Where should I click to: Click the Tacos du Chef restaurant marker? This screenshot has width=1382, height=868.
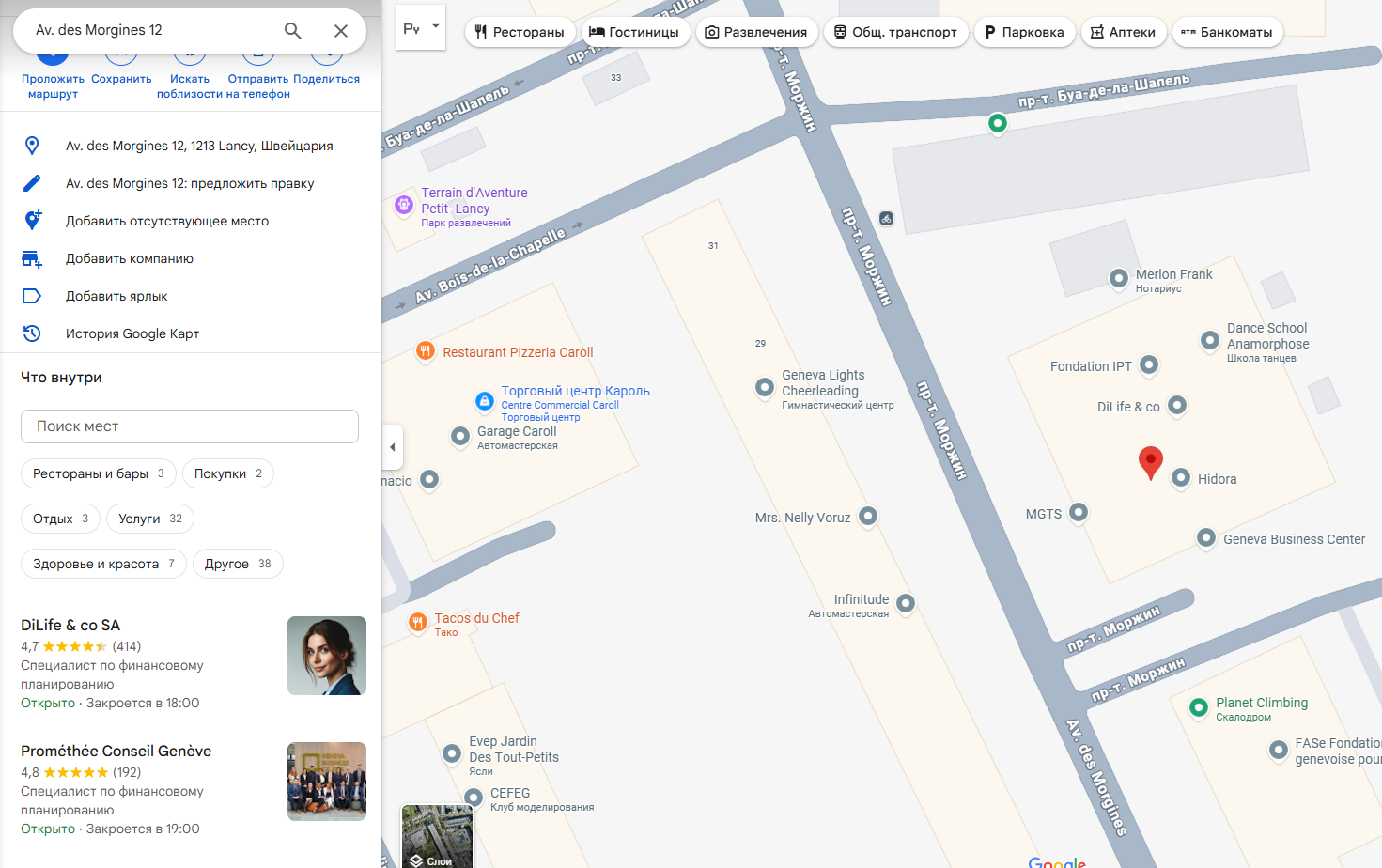tap(418, 621)
